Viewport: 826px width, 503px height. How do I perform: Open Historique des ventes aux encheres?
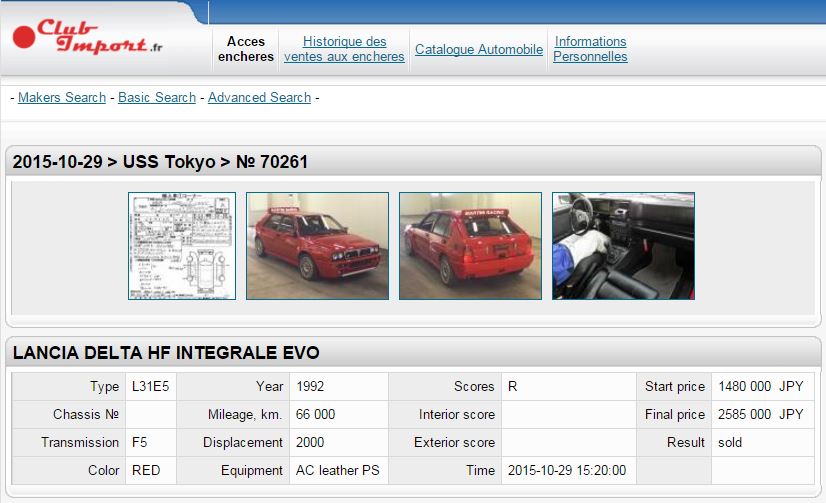point(344,49)
